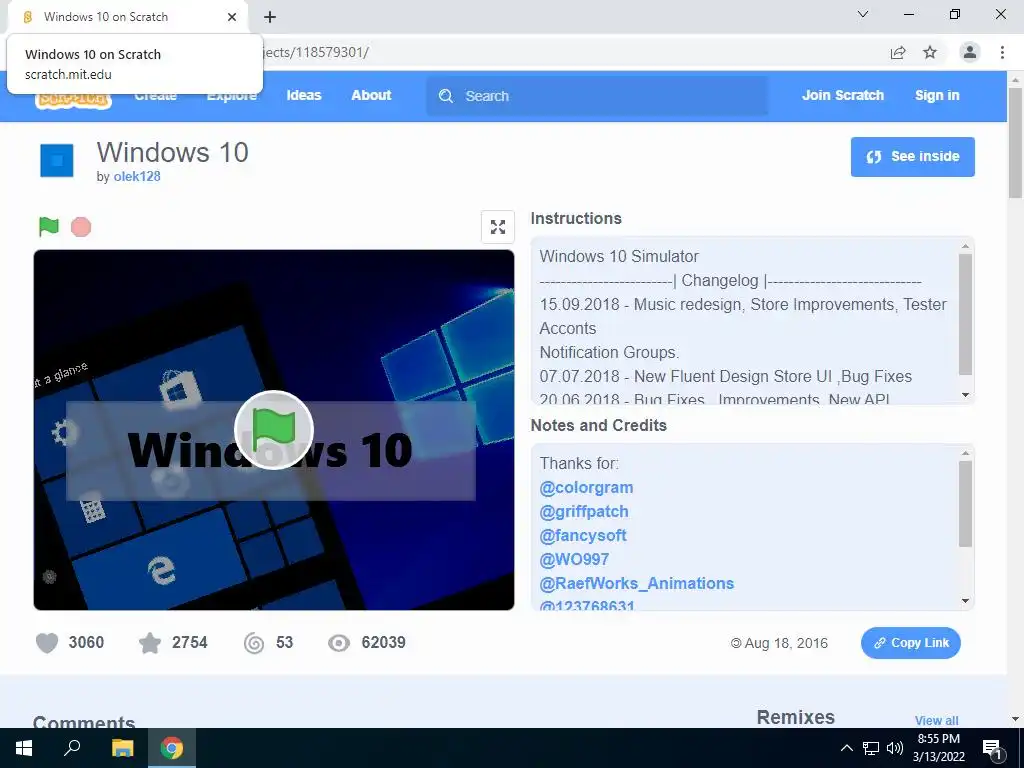
Task: Favorite this project with the star icon
Action: point(150,643)
